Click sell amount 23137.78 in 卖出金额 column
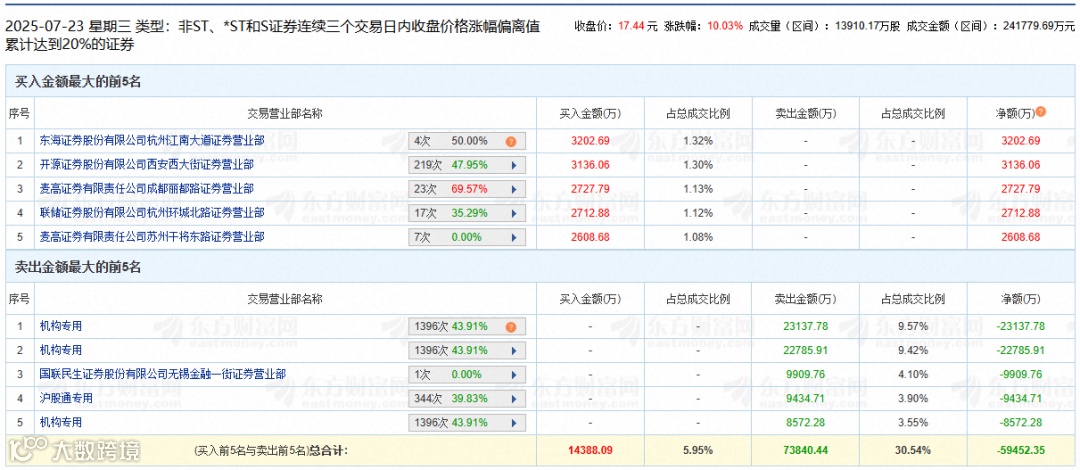 click(805, 327)
